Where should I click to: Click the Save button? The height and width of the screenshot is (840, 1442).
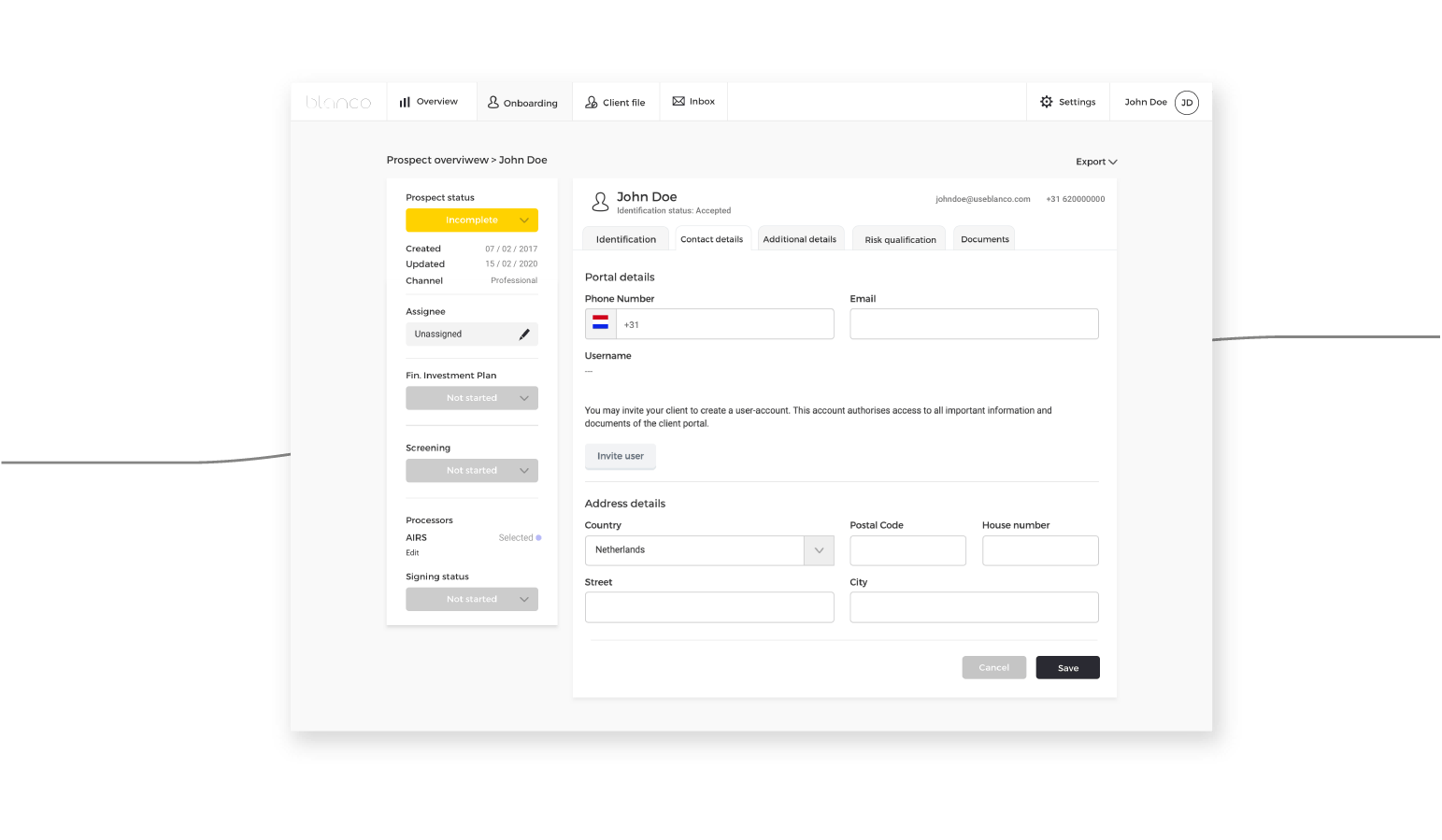pos(1067,668)
